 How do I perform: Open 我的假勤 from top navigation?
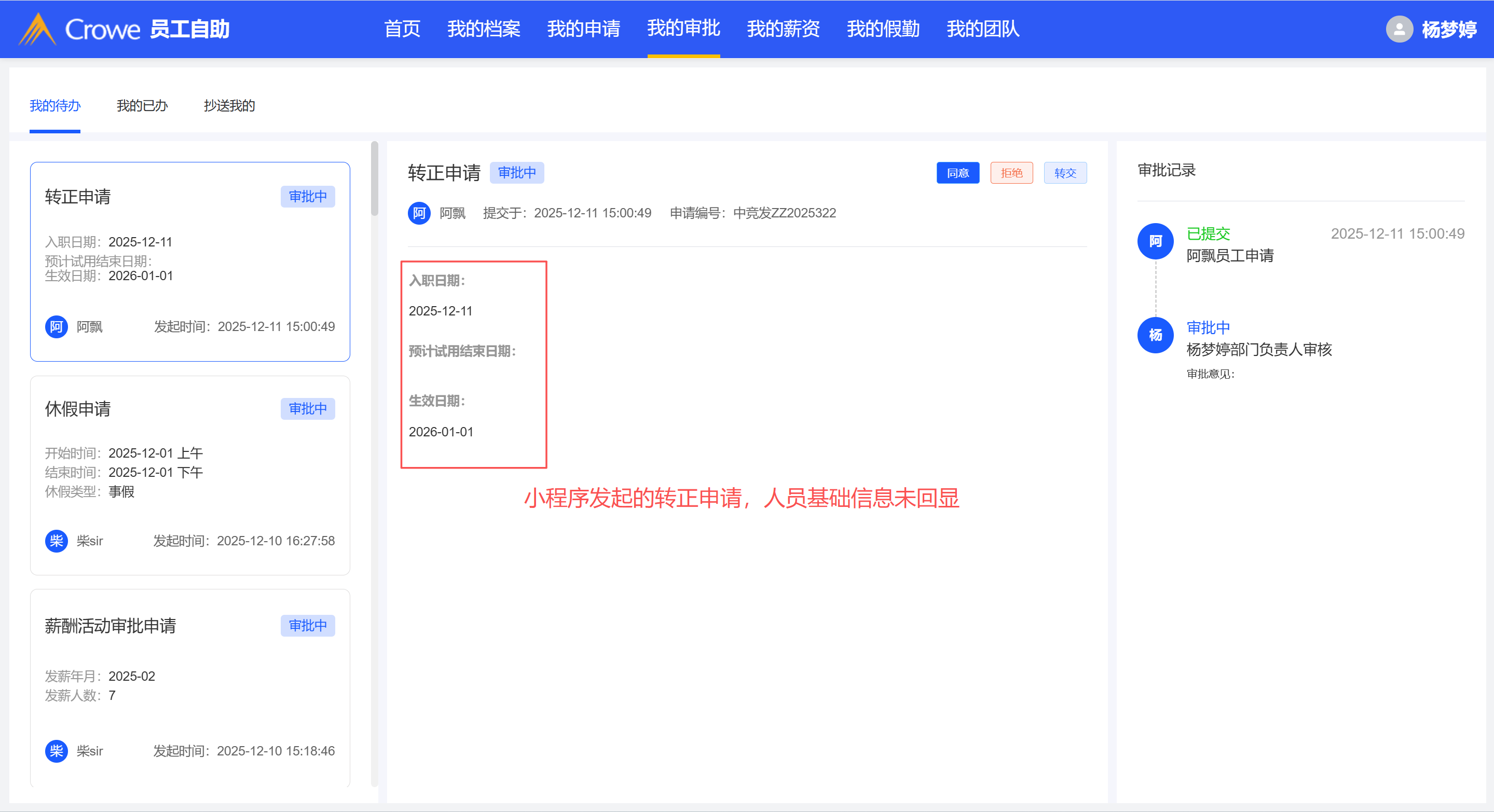point(883,29)
